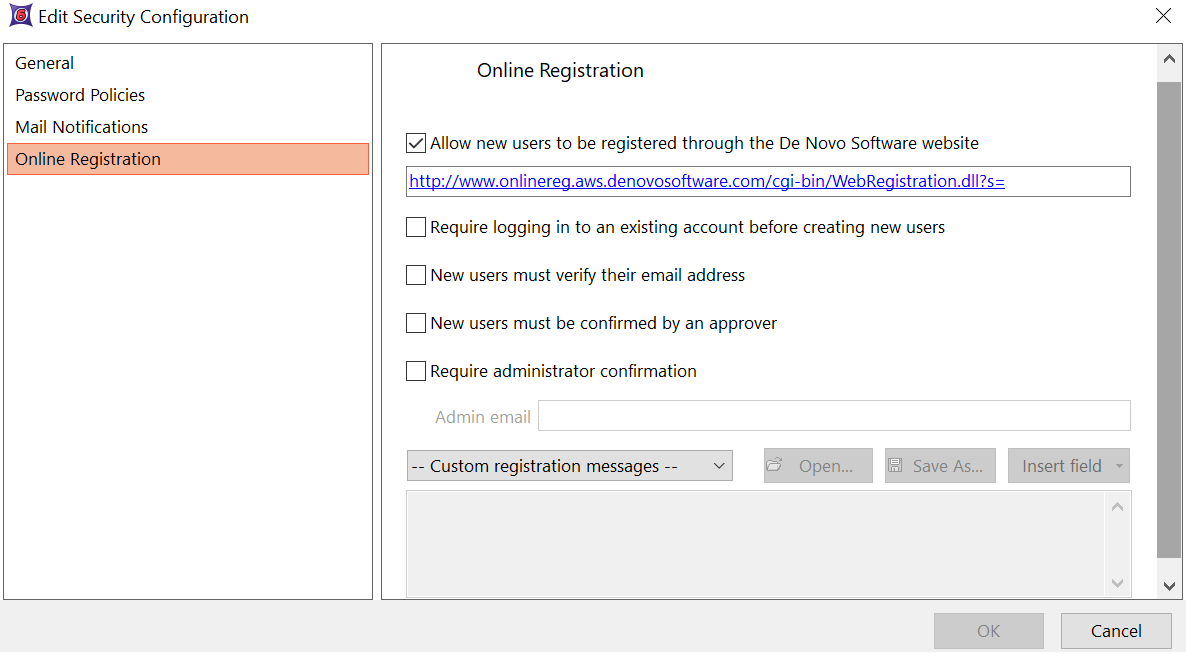Click message text area's scroll up arrow
Viewport: 1186px width, 654px height.
point(1118,508)
